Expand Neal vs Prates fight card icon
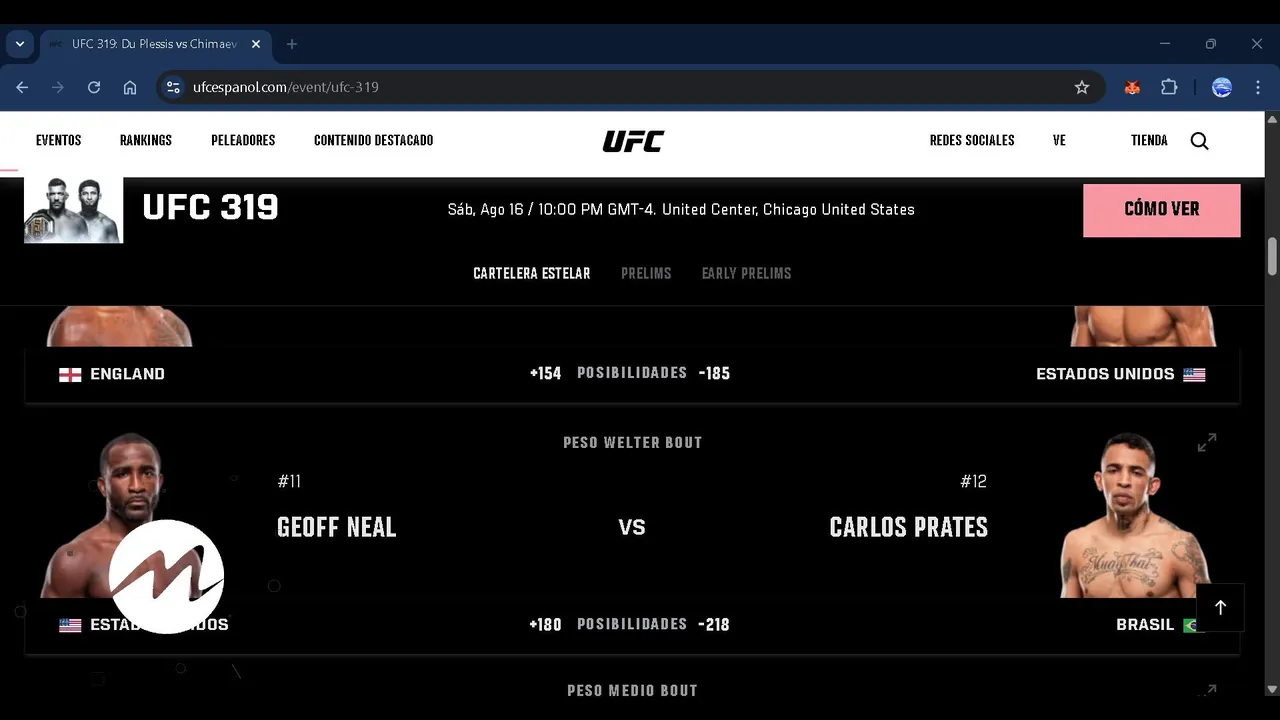 click(1207, 442)
